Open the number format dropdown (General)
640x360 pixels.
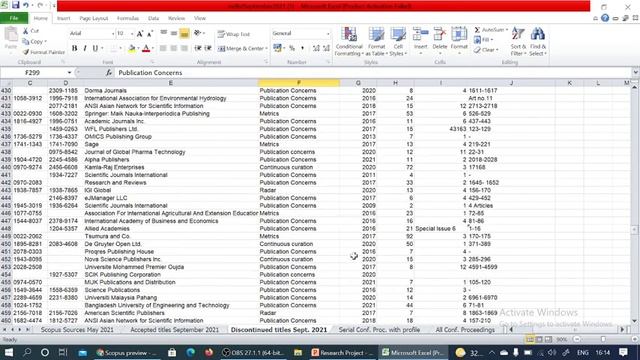(328, 33)
